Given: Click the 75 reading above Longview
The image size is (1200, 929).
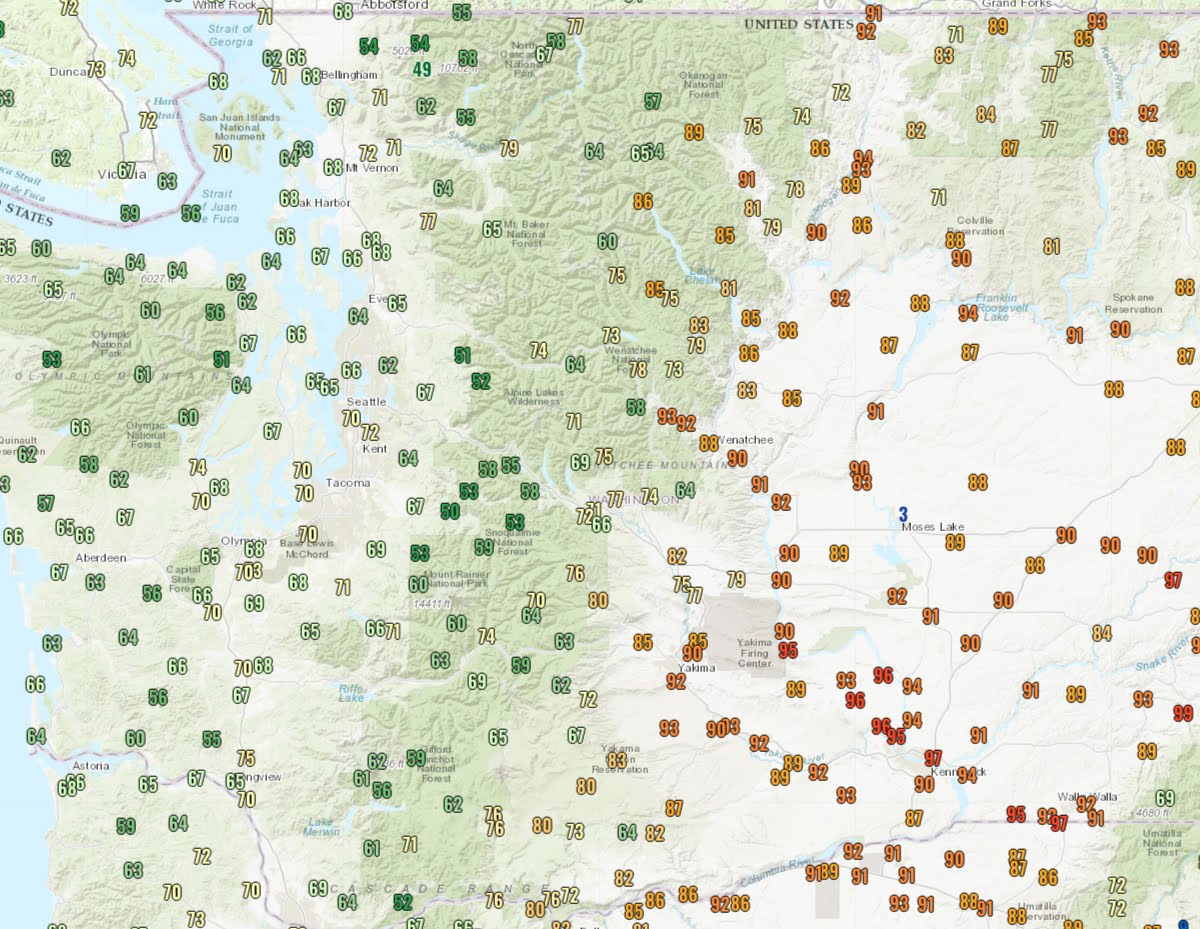Looking at the screenshot, I should [x=245, y=759].
